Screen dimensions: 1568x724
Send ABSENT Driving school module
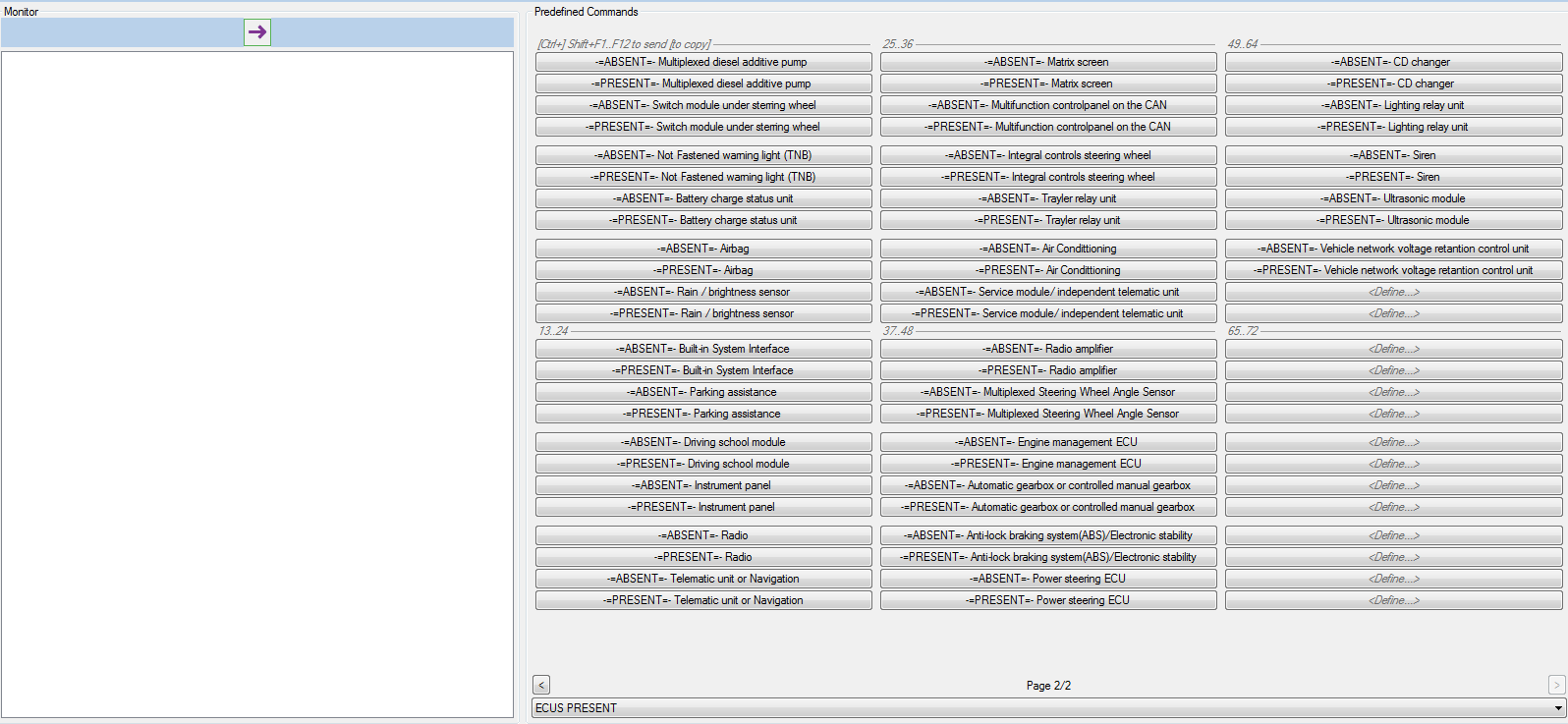click(703, 442)
